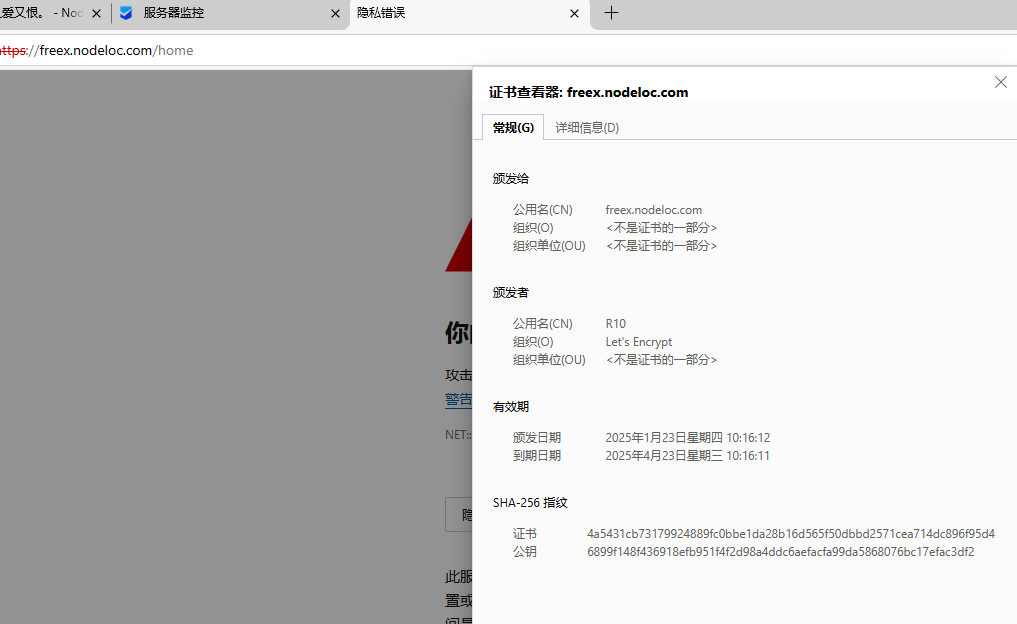Viewport: 1017px width, 624px height.
Task: Open the blue 警告 link
Action: point(458,399)
